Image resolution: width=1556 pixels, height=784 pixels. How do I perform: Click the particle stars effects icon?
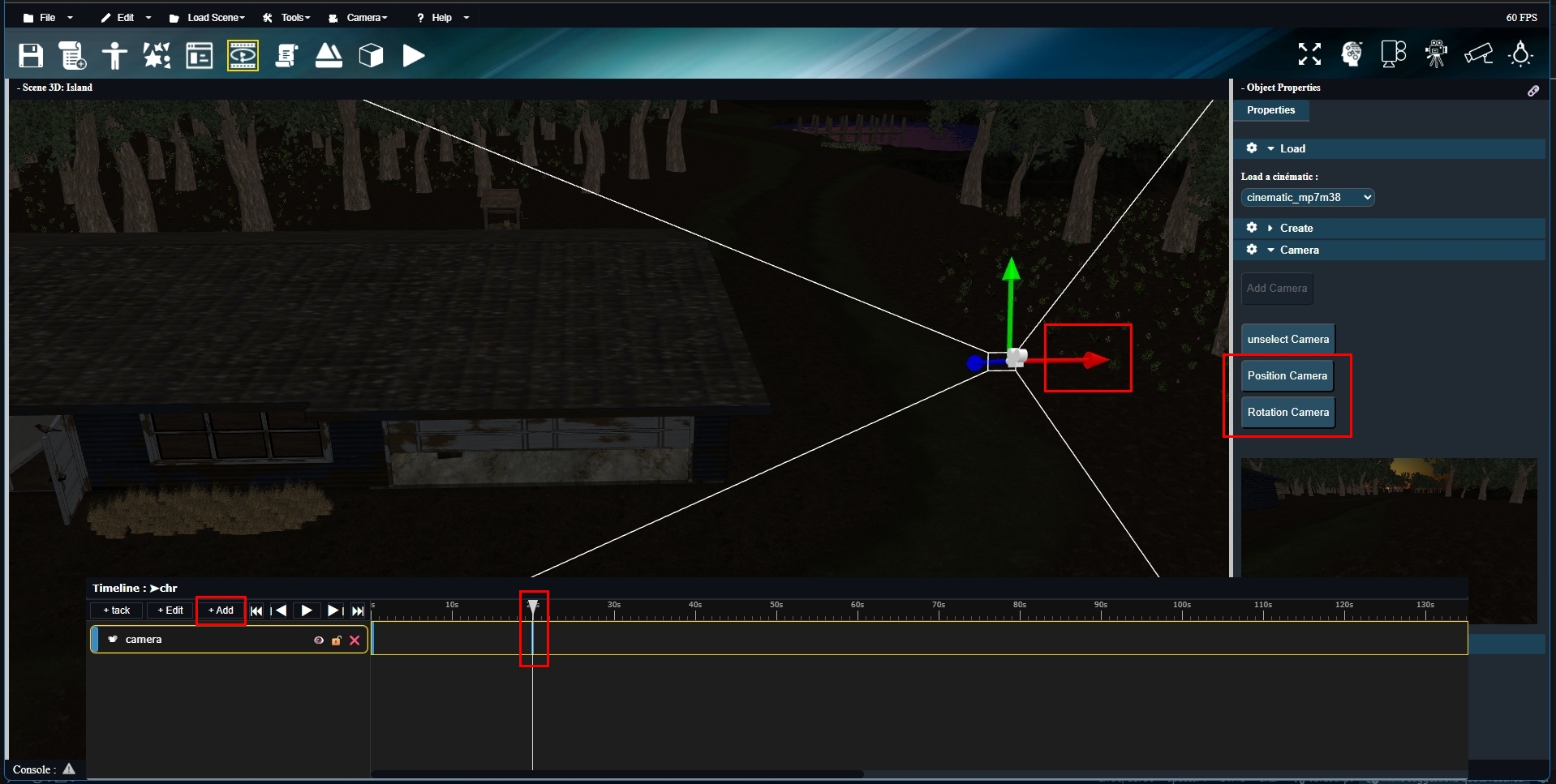pos(157,55)
